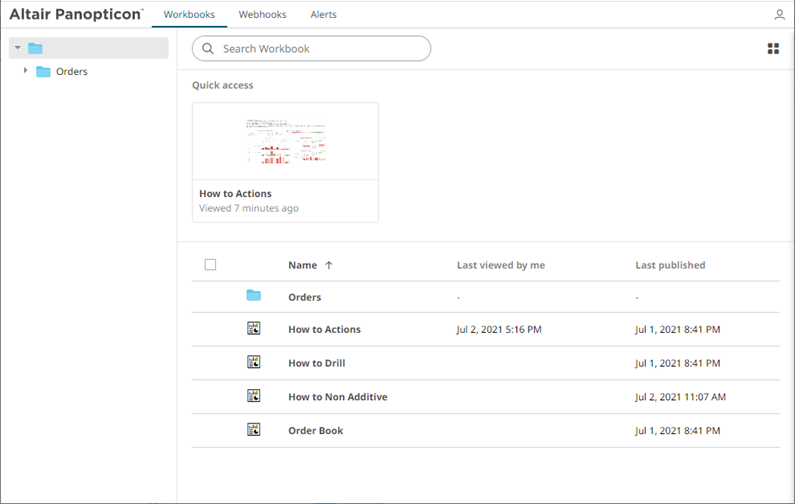Switch to the Alerts tab
The width and height of the screenshot is (795, 504).
(x=323, y=15)
